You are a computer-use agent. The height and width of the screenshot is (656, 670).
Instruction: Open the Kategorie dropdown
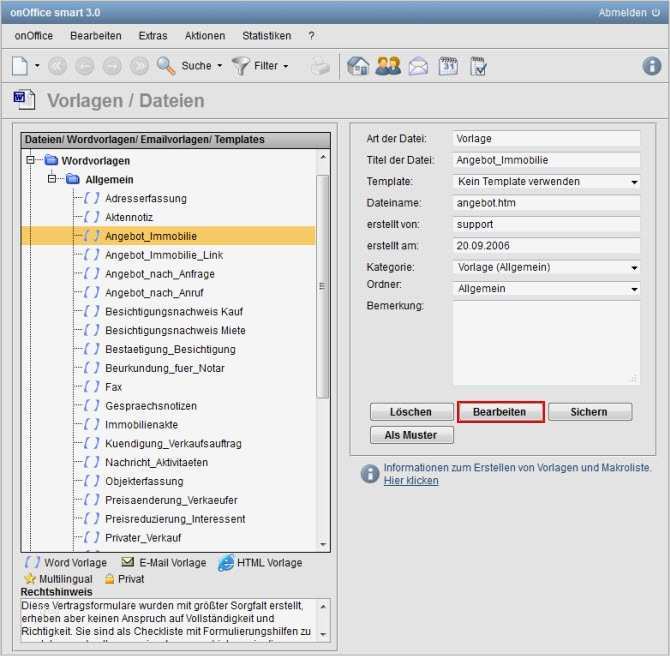click(546, 268)
